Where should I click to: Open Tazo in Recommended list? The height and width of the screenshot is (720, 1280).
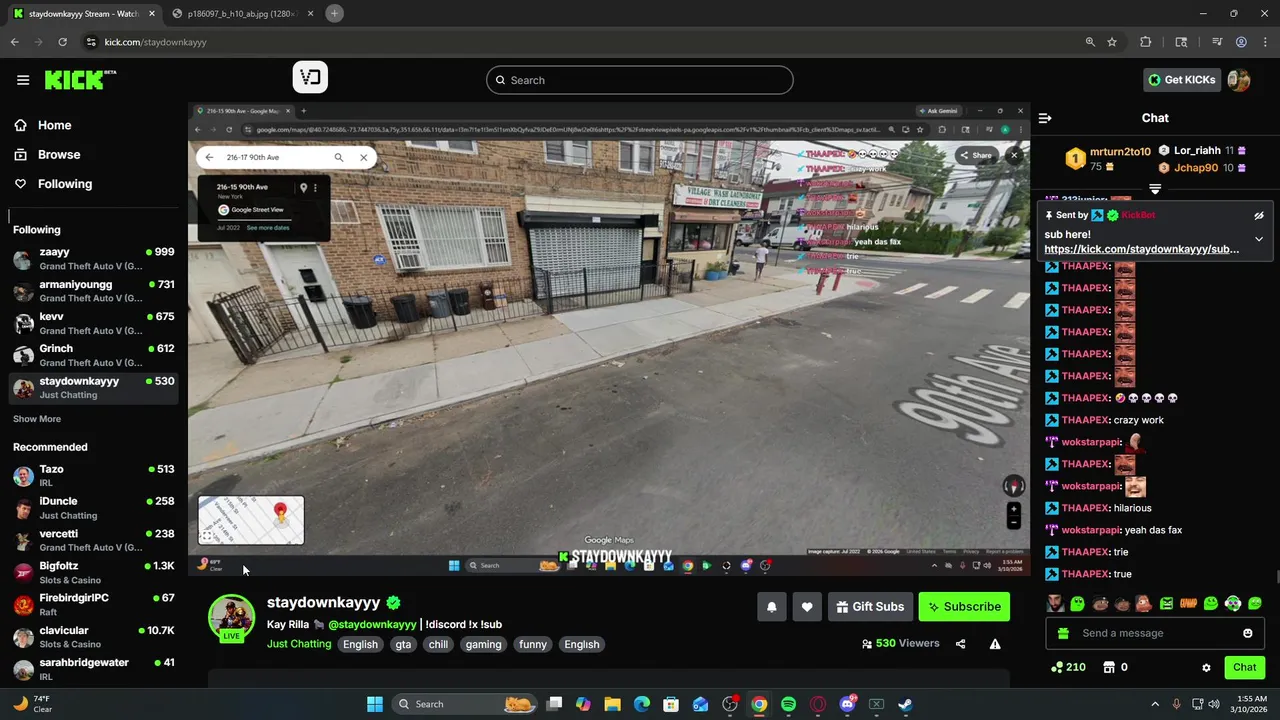[94, 476]
